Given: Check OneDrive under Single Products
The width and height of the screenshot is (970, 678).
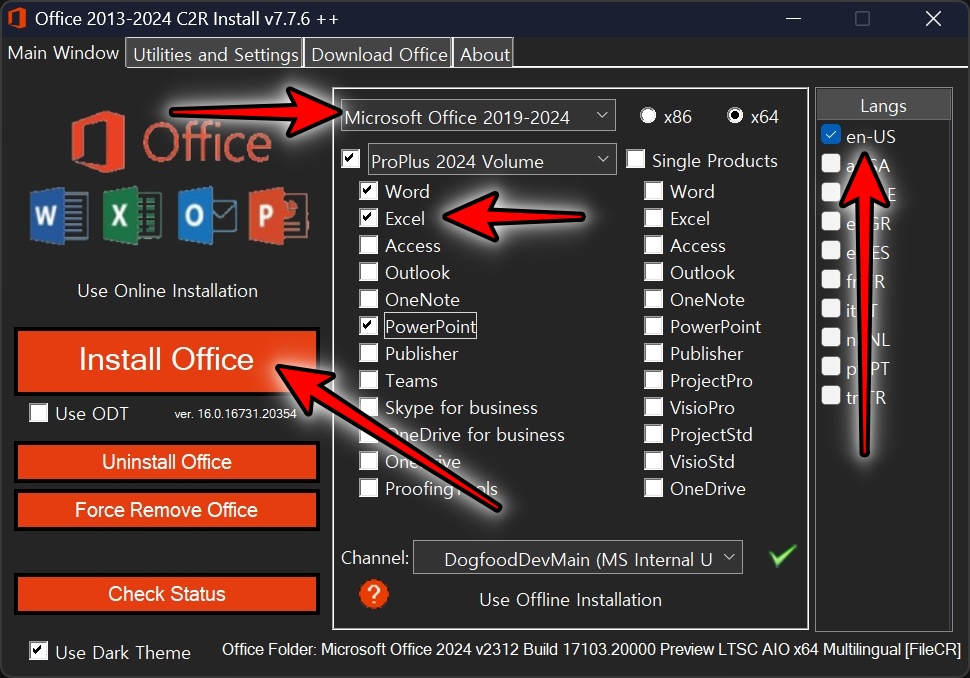Looking at the screenshot, I should click(654, 487).
